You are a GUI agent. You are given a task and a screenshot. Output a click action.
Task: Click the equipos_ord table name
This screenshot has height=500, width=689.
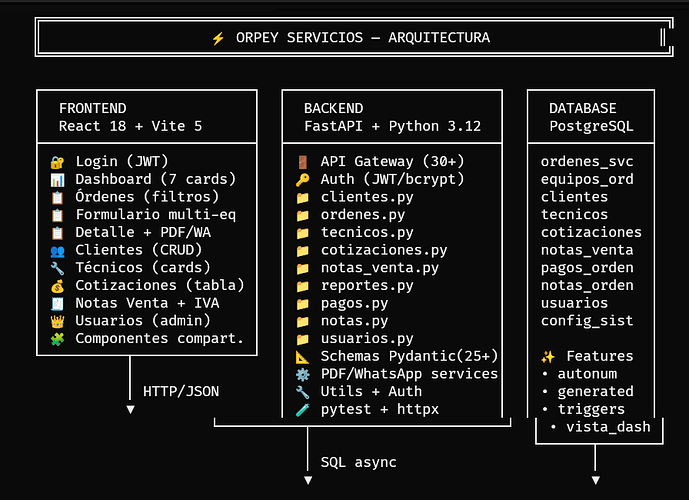pos(587,179)
